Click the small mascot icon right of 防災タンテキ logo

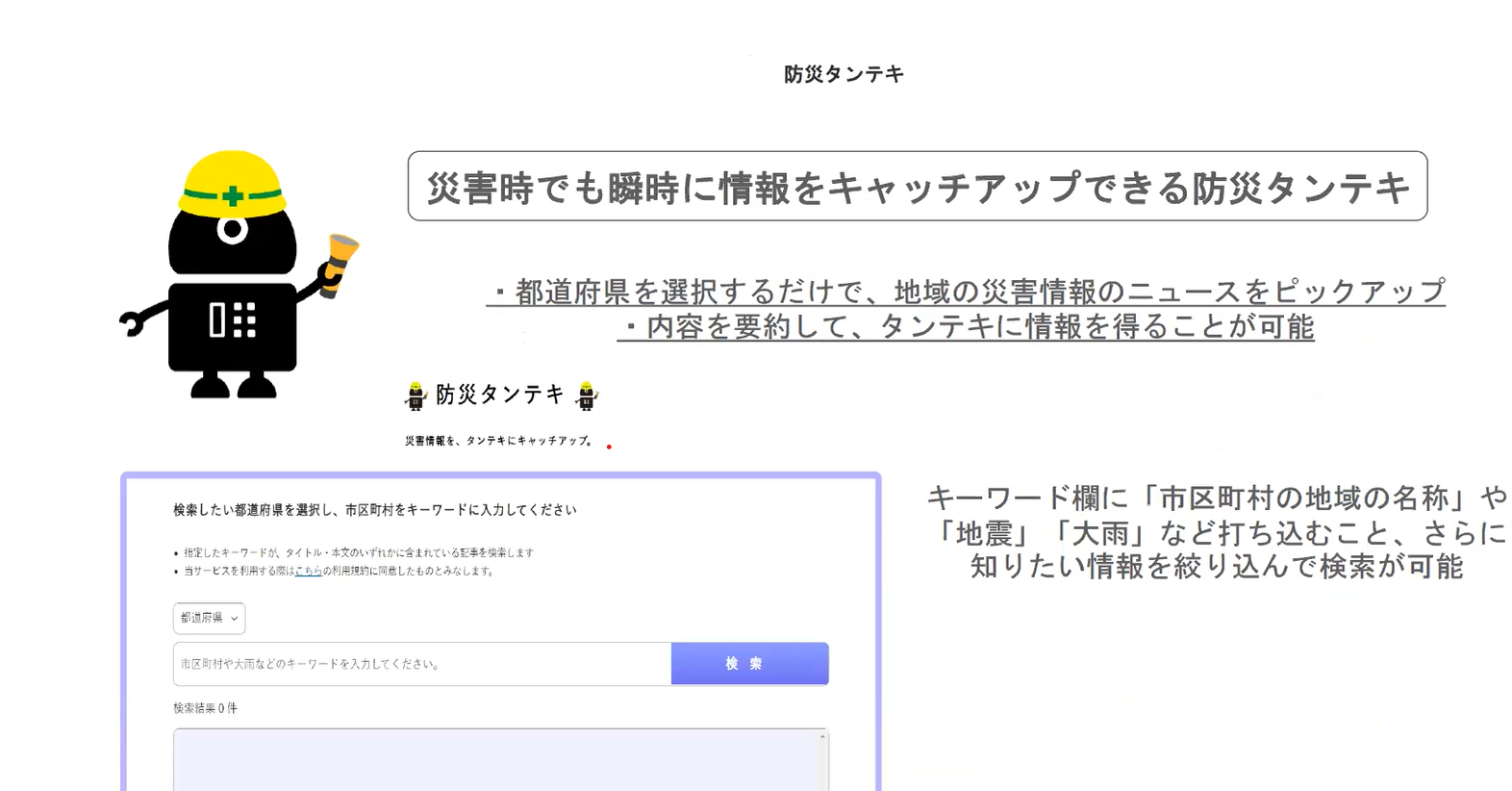pos(587,395)
